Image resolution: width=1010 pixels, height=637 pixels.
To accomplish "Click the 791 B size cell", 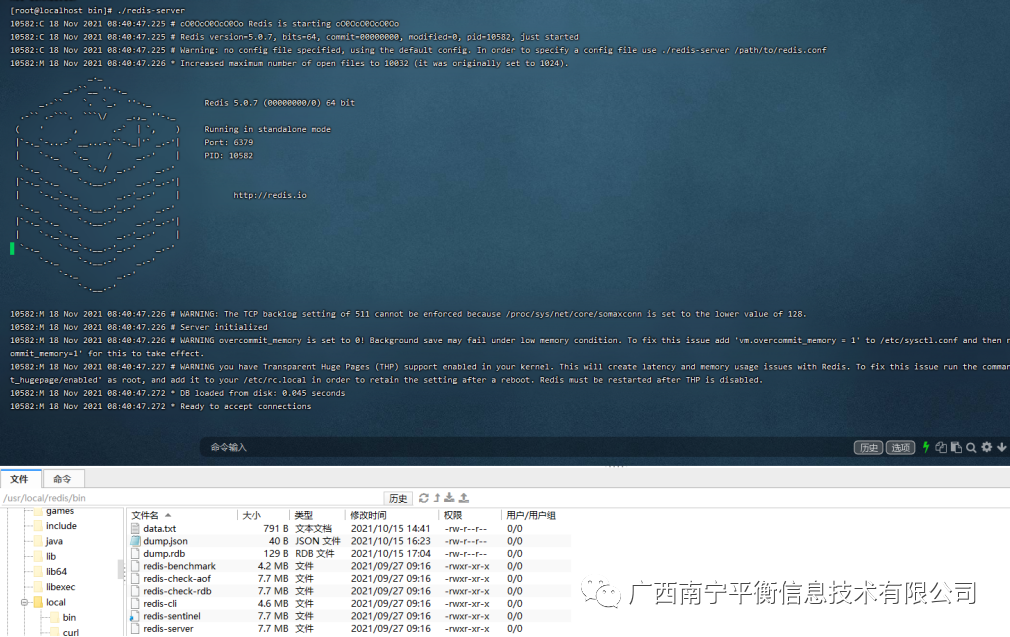I will [x=276, y=528].
